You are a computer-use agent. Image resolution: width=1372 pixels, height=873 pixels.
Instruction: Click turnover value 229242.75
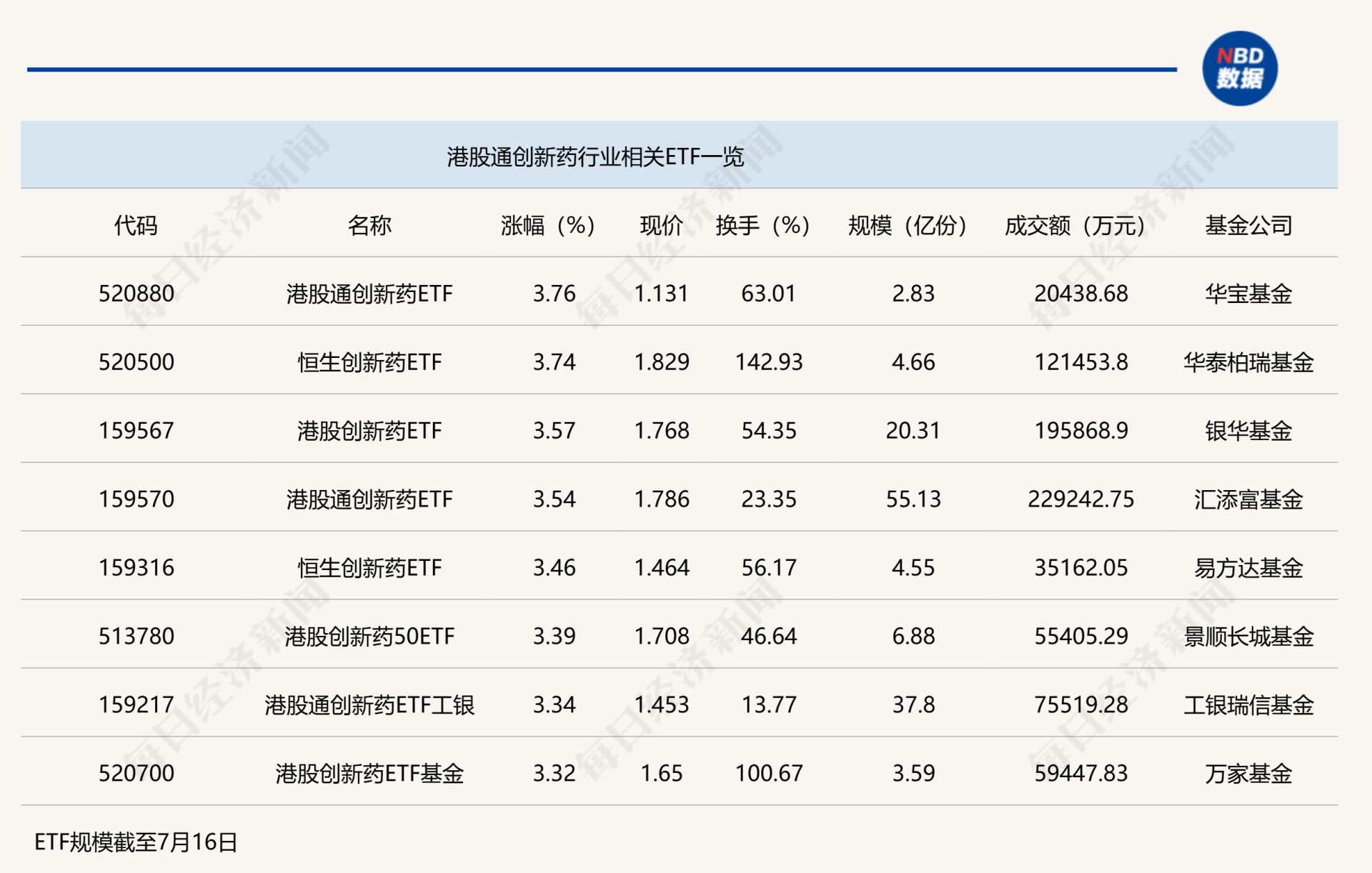pyautogui.click(x=1080, y=499)
